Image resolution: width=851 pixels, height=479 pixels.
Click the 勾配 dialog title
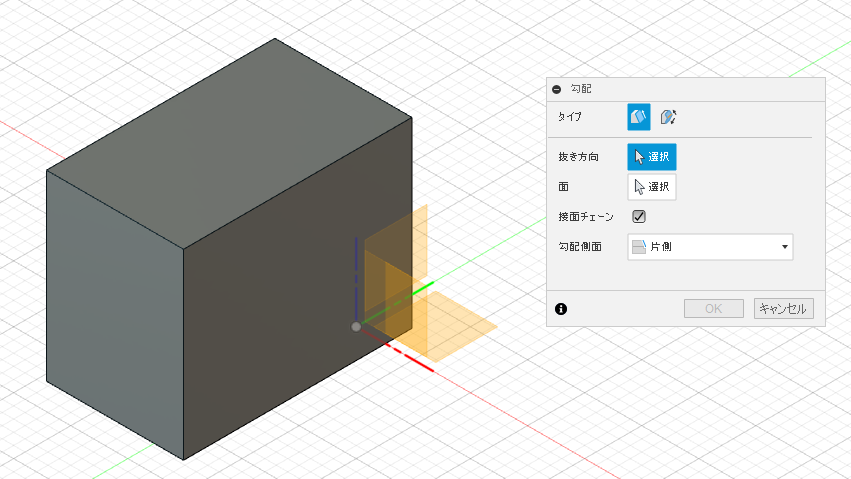tap(581, 89)
